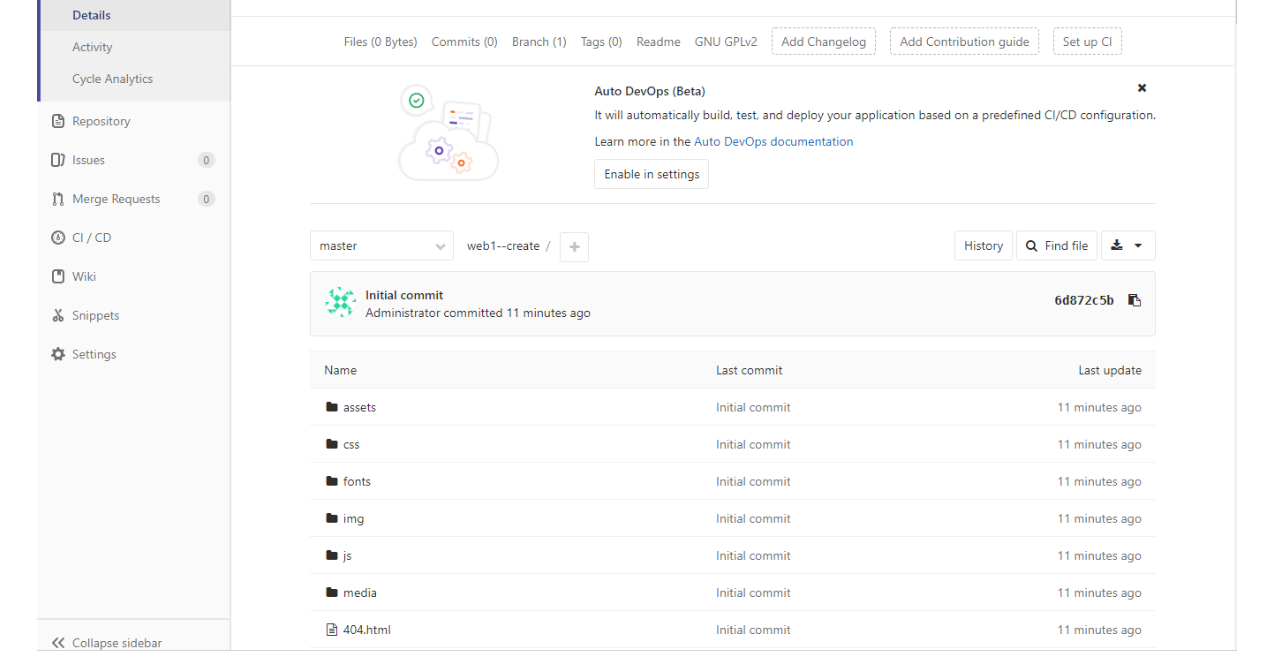
Task: Follow the Auto DevOps documentation link
Action: coord(774,142)
